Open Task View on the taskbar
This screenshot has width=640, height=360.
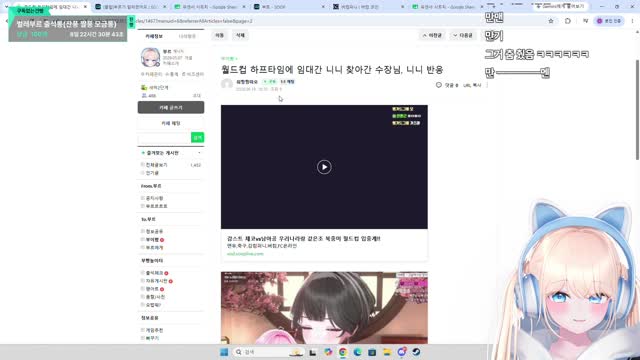[x=313, y=352]
